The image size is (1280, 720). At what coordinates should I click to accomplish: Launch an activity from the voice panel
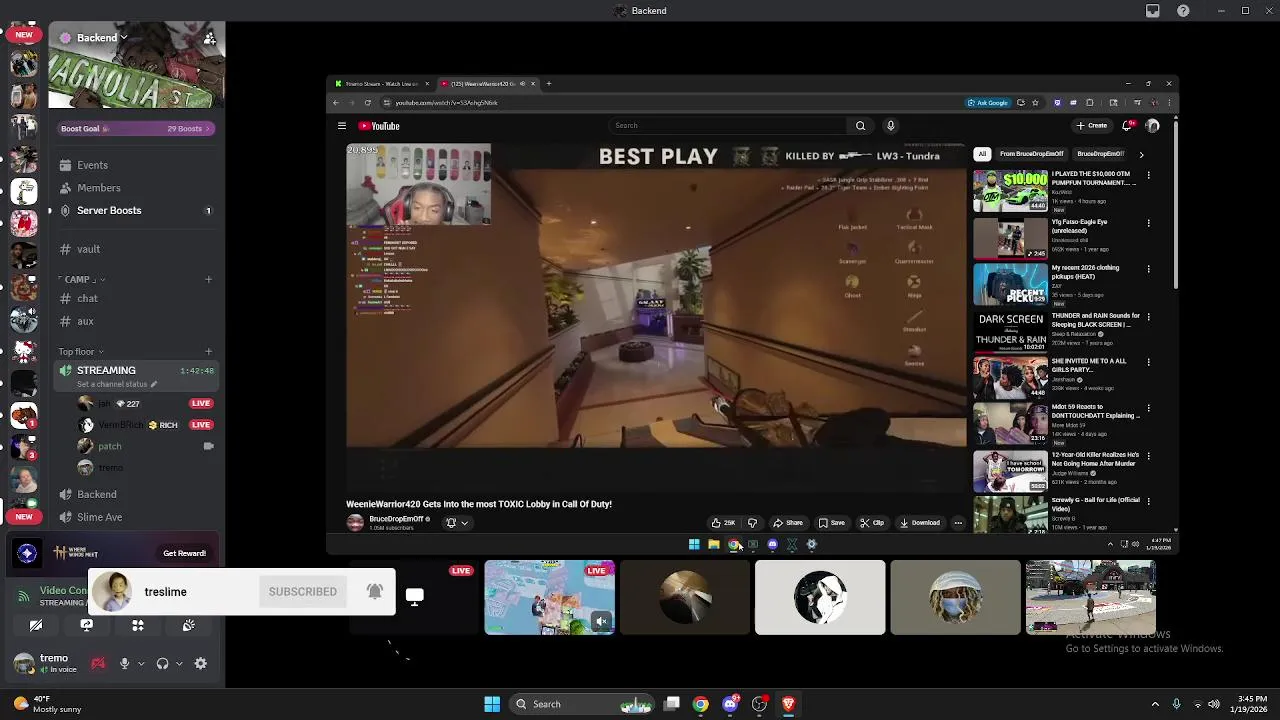(x=138, y=625)
